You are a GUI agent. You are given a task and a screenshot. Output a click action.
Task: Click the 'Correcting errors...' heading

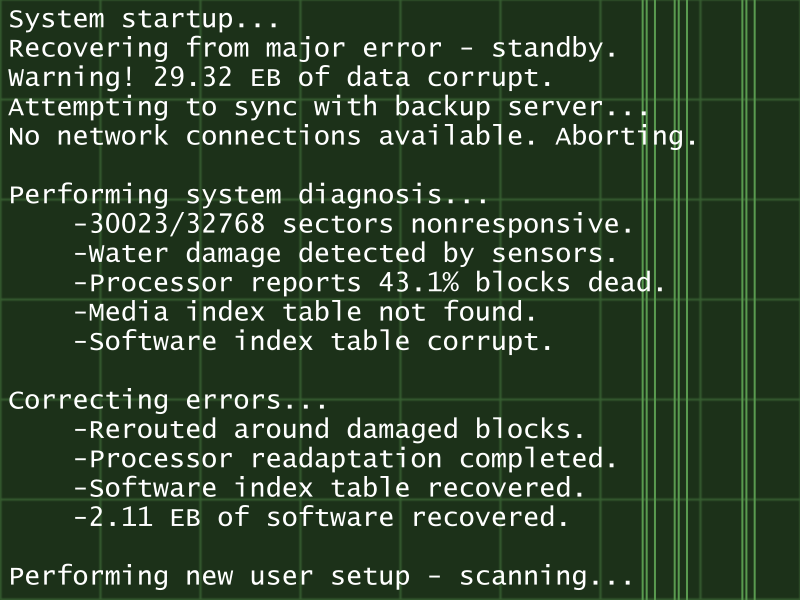point(168,401)
